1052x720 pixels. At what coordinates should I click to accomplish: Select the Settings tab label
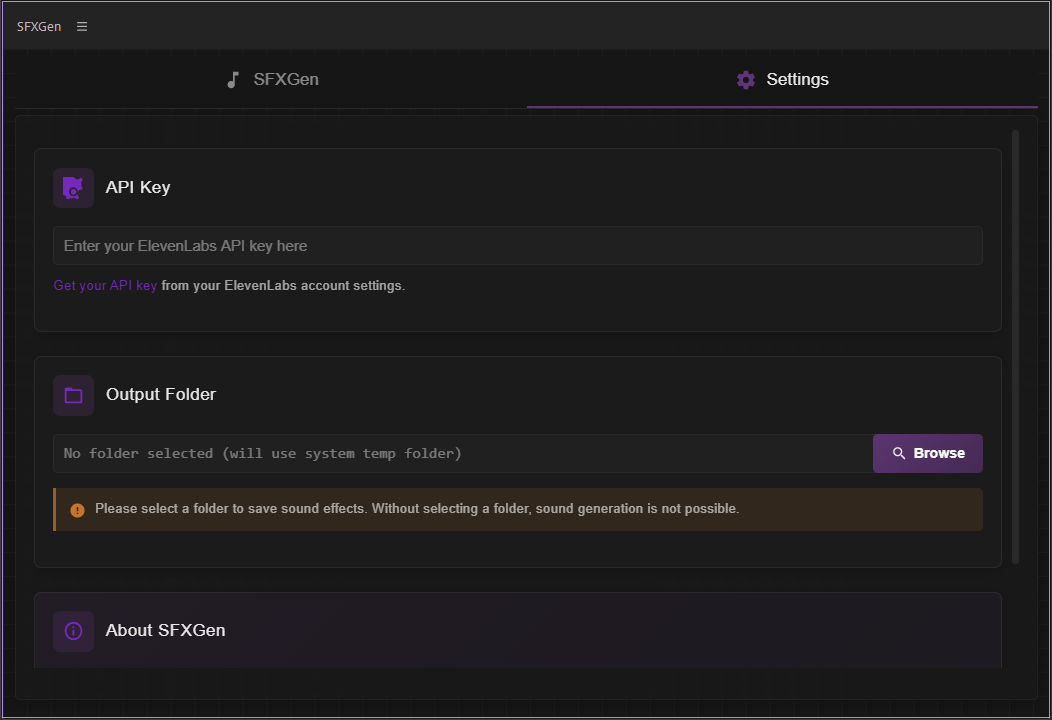(797, 80)
